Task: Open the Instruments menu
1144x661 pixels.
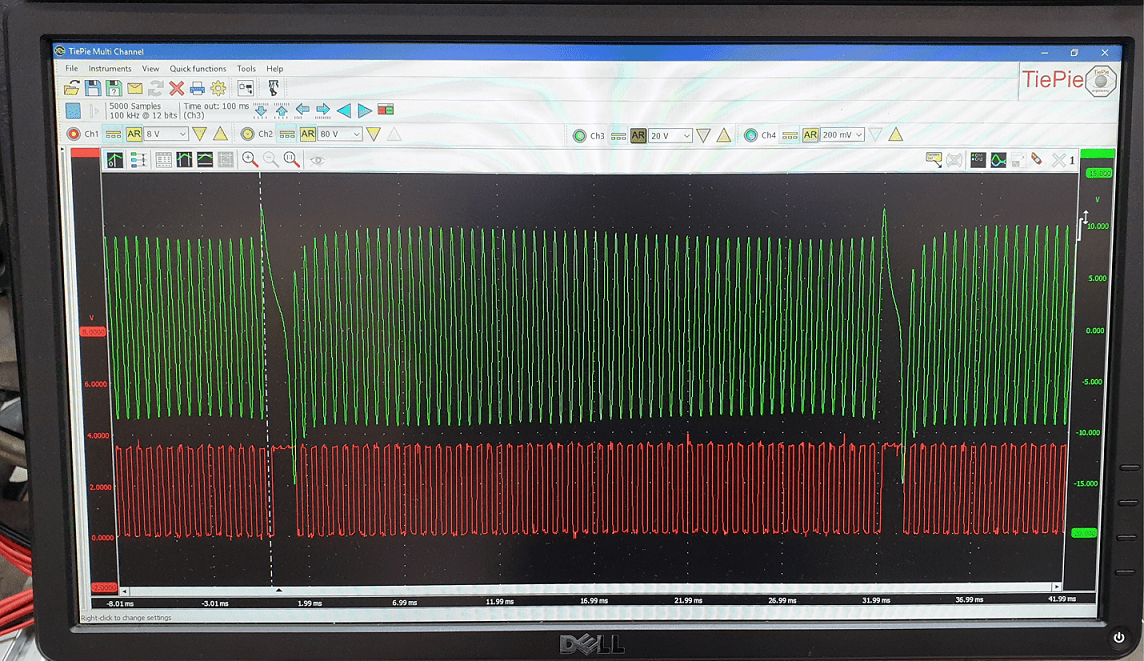Action: coord(110,69)
